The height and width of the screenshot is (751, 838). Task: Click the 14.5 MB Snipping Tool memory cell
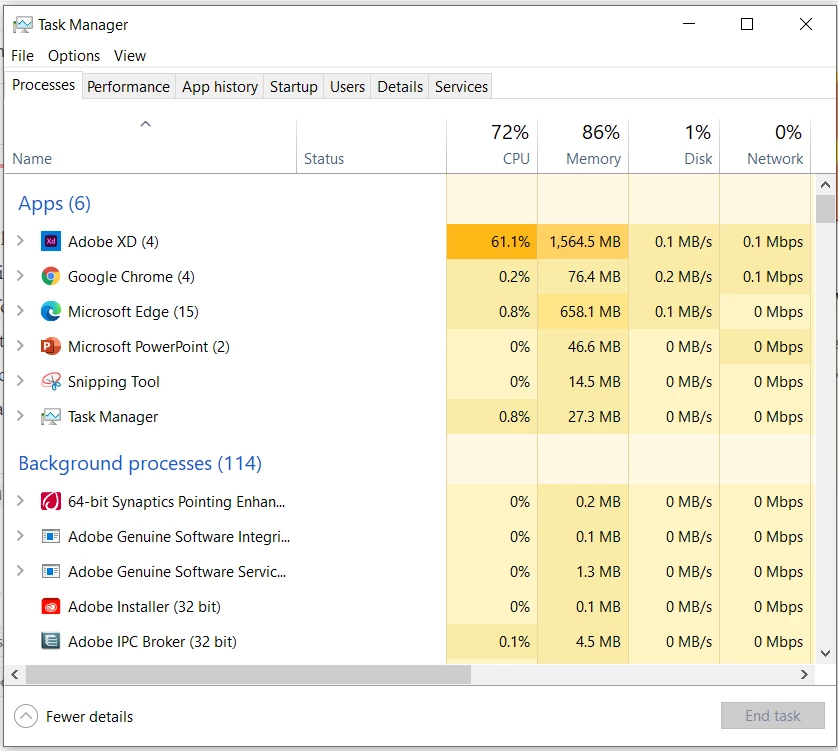[583, 382]
